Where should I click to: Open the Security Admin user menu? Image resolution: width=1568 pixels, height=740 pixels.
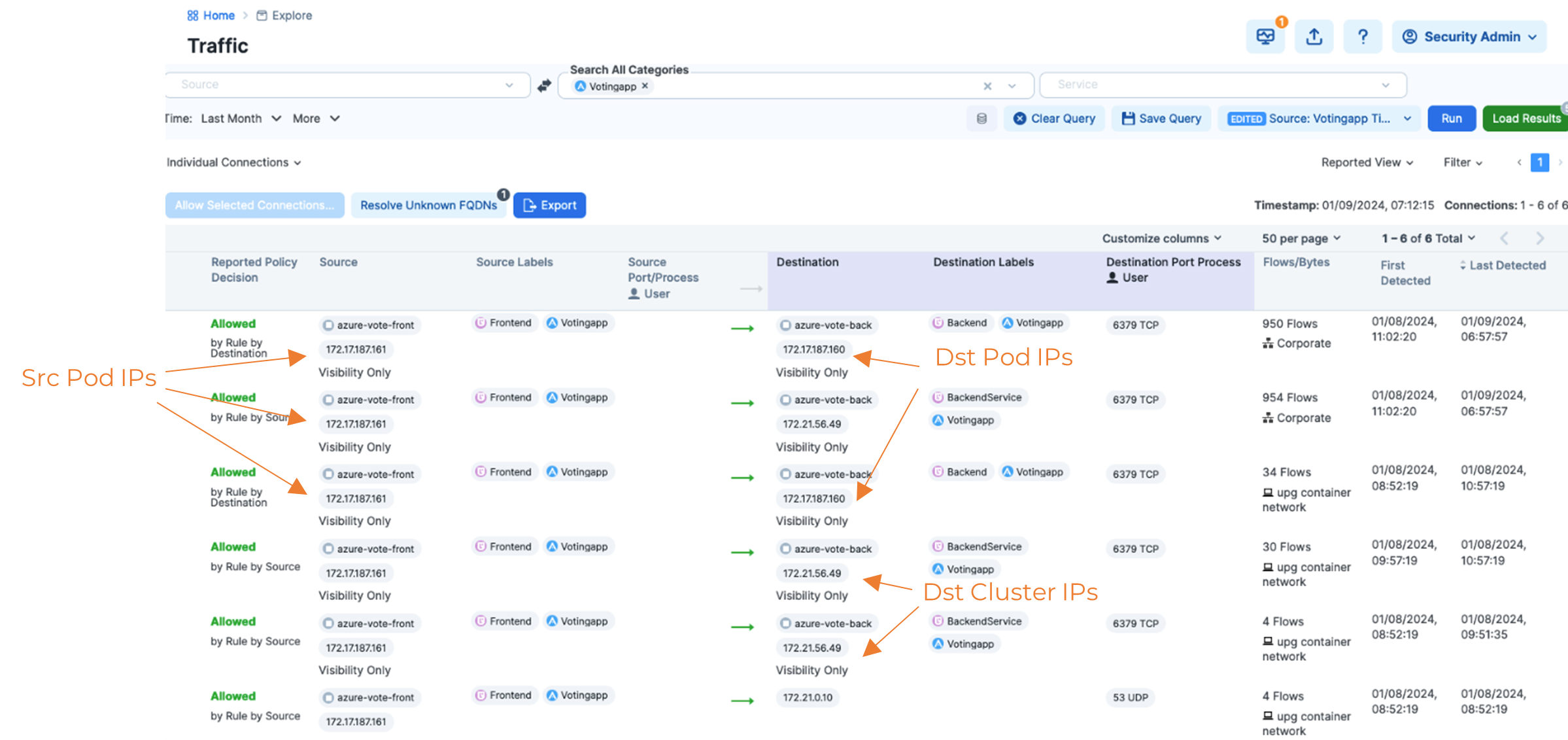1469,37
